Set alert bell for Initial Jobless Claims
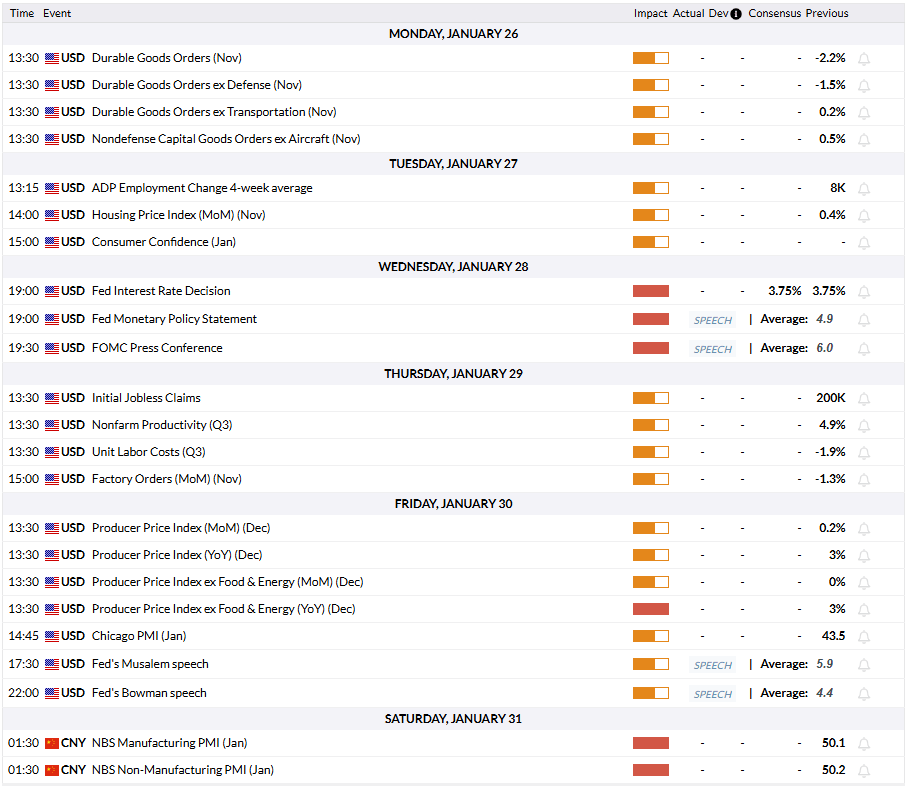The height and width of the screenshot is (786, 907). 864,399
